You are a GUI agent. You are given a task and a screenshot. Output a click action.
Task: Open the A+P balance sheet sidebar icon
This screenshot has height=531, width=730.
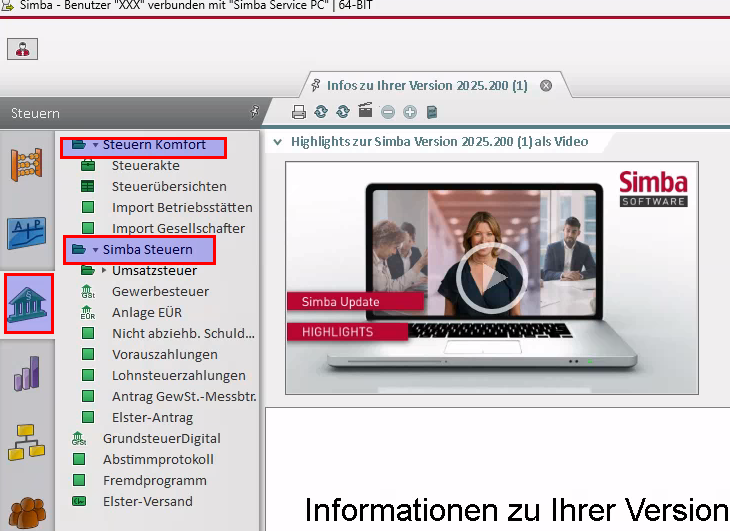(27, 232)
